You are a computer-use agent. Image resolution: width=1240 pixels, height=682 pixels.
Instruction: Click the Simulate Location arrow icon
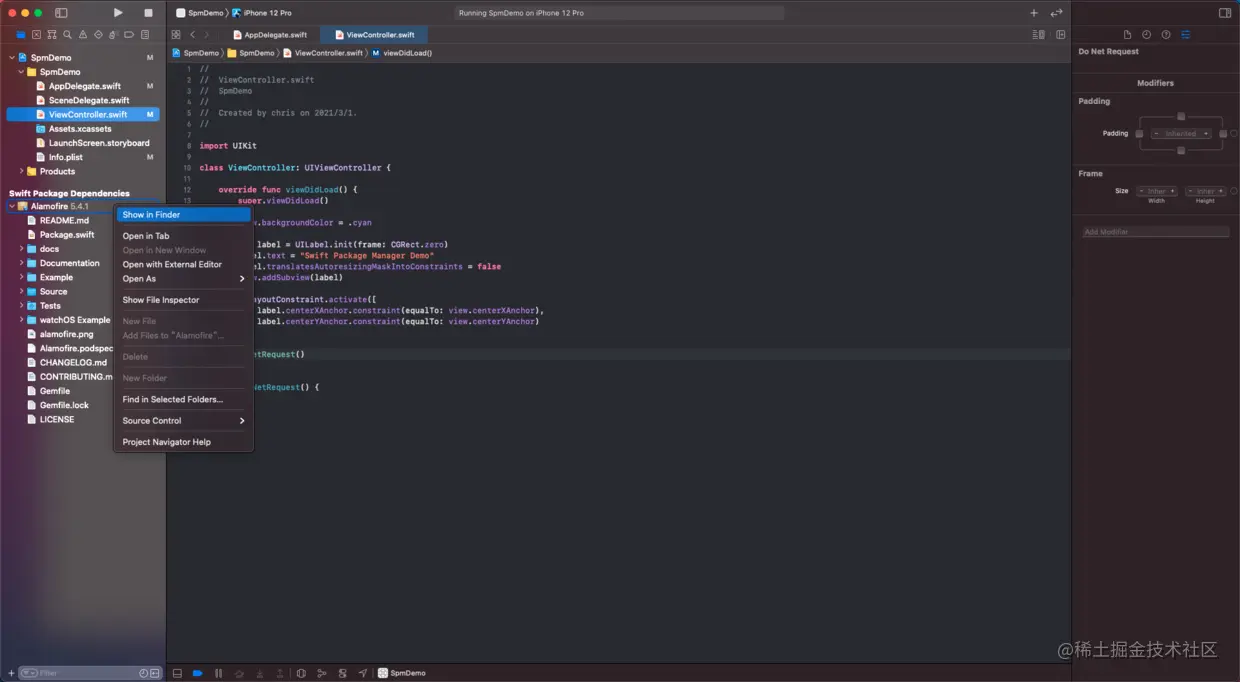(x=363, y=673)
